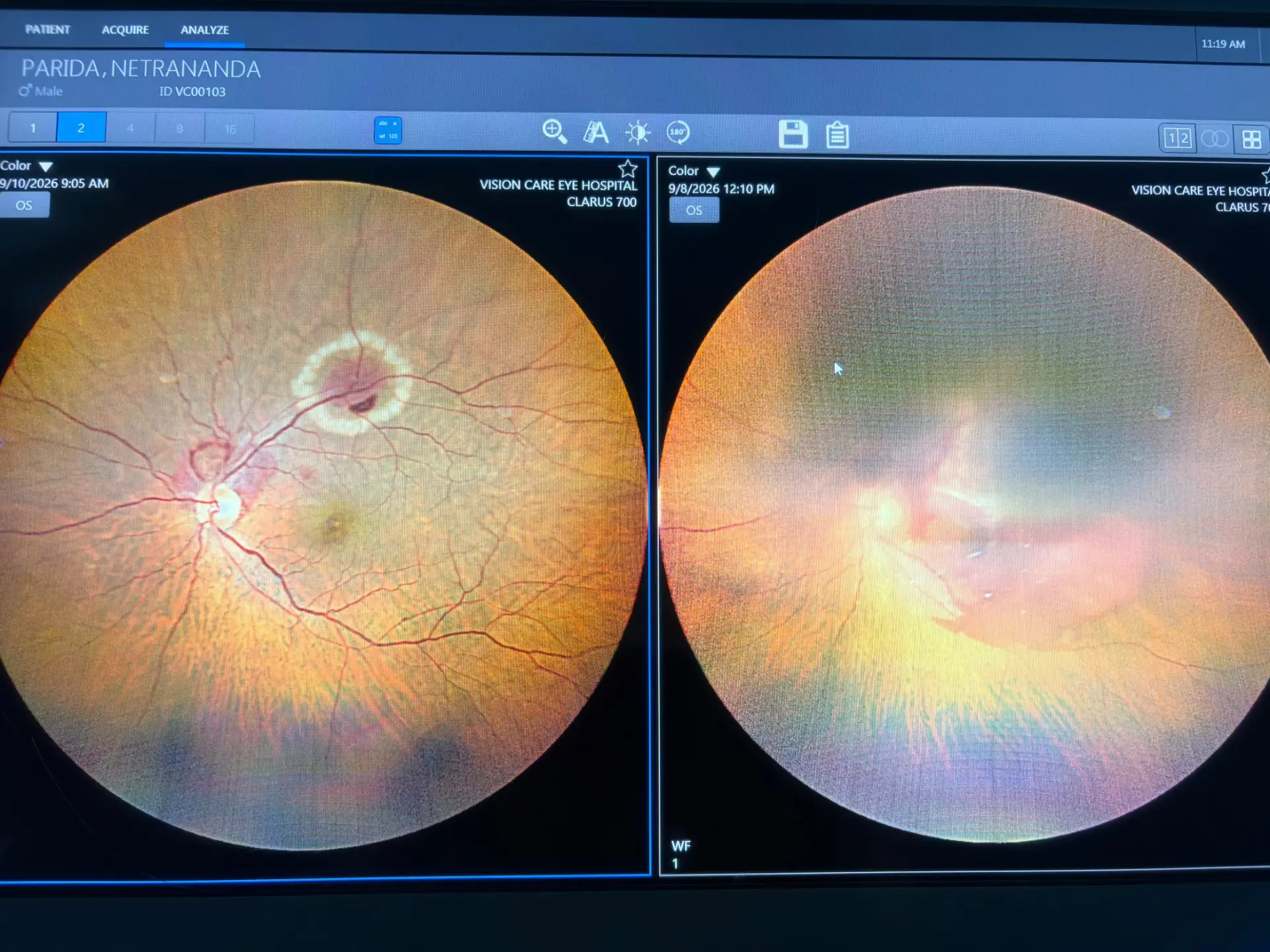
Task: Click the OS eye label on left image
Action: pyautogui.click(x=24, y=205)
